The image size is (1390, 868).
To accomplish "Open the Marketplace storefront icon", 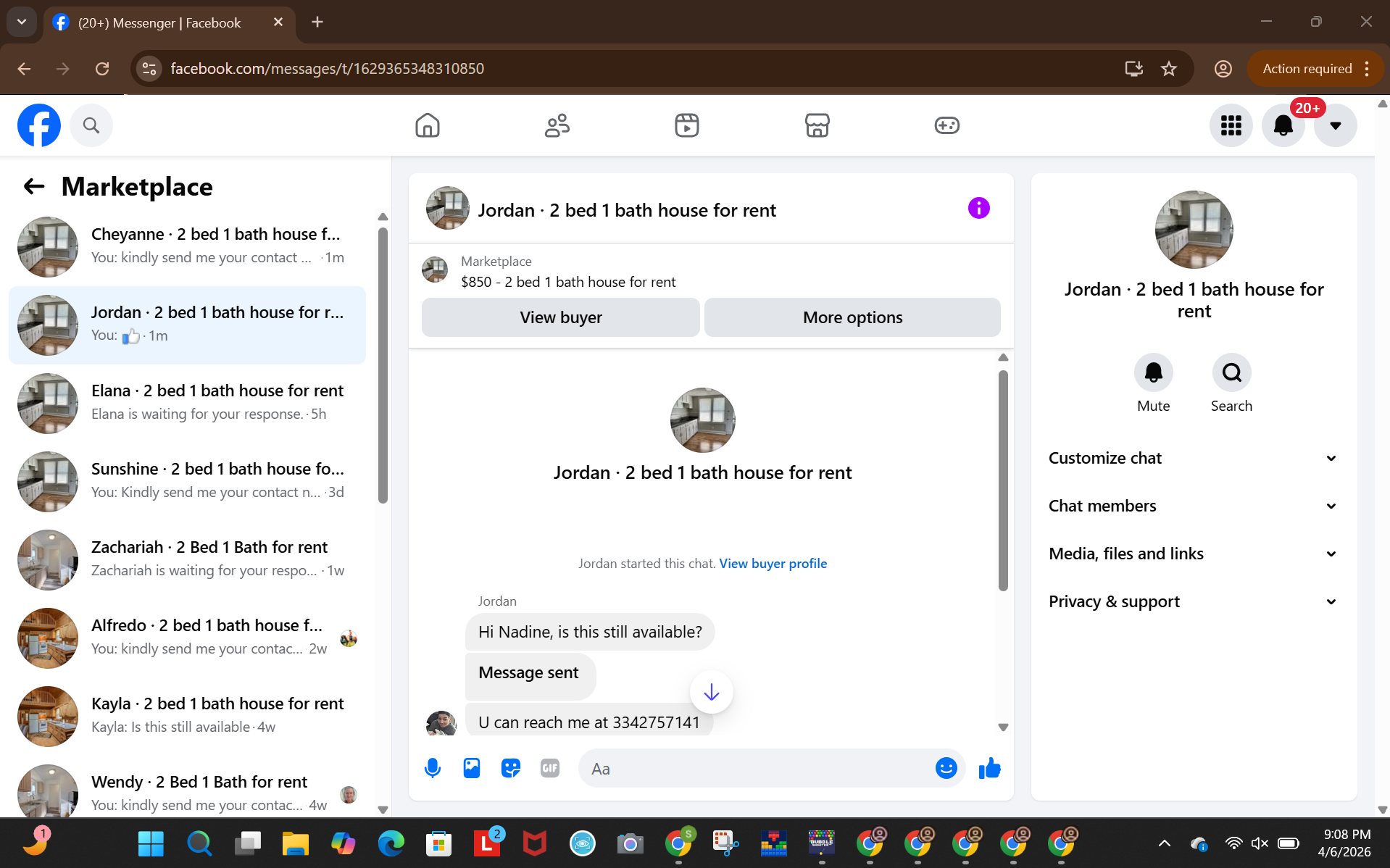I will [x=817, y=125].
